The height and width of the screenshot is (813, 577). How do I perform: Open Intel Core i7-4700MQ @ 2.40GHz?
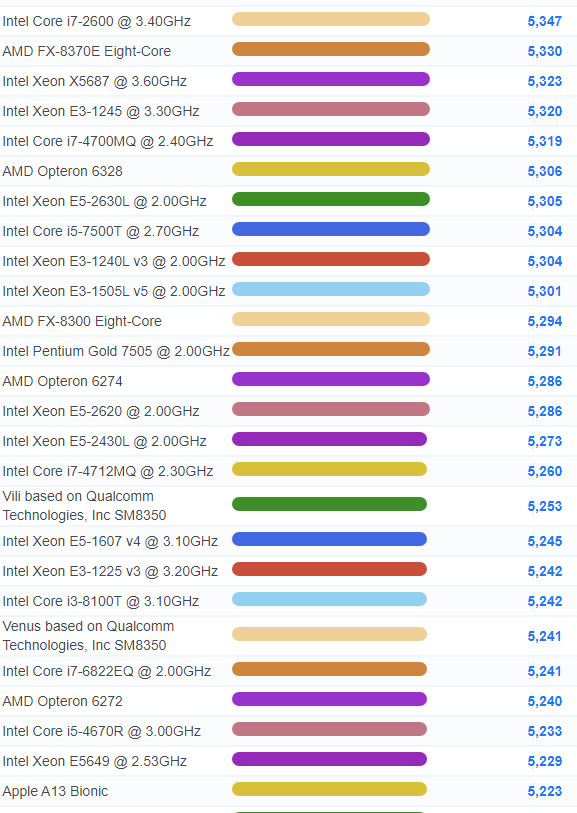click(108, 142)
